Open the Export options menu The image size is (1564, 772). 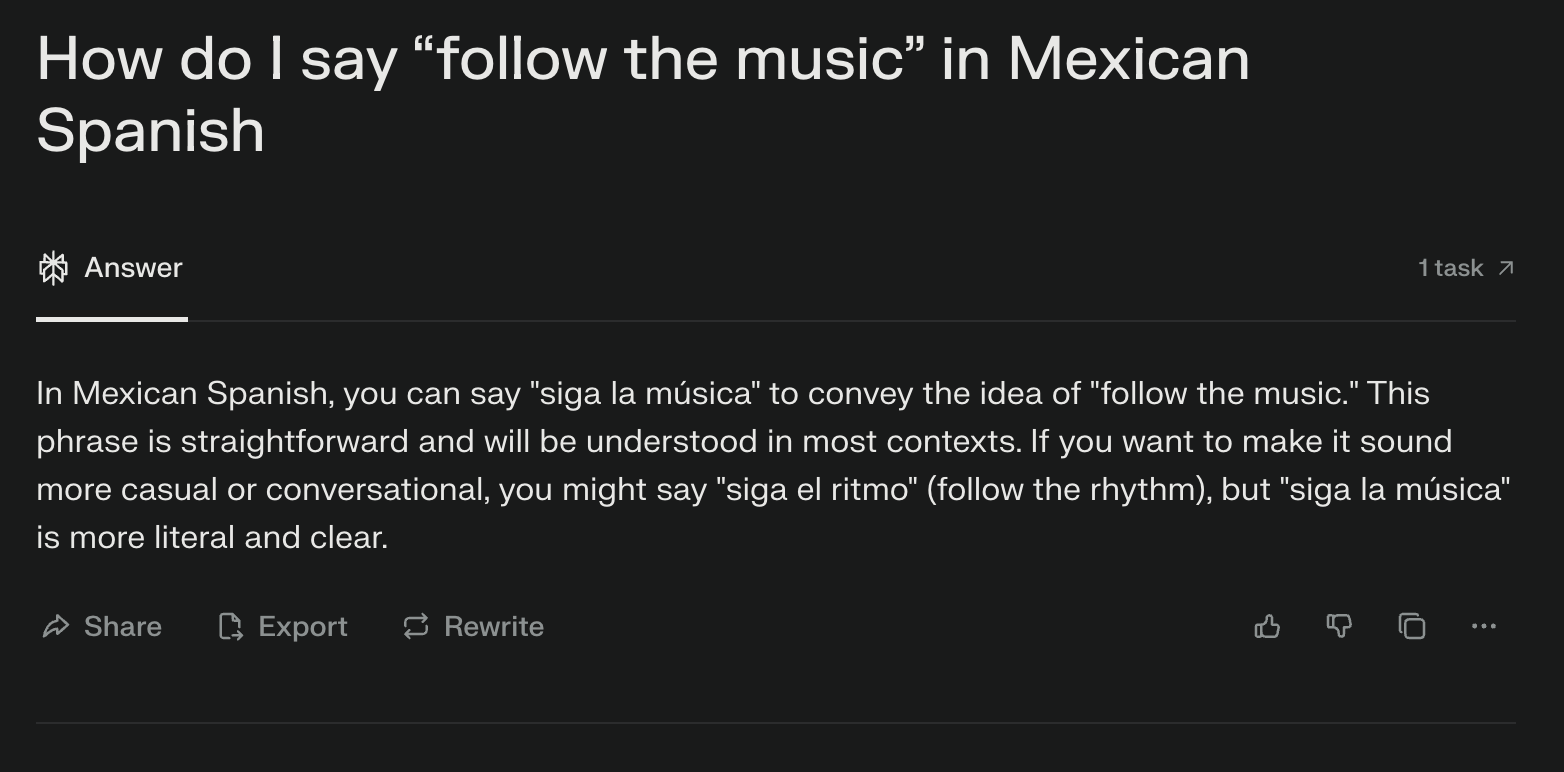click(302, 626)
